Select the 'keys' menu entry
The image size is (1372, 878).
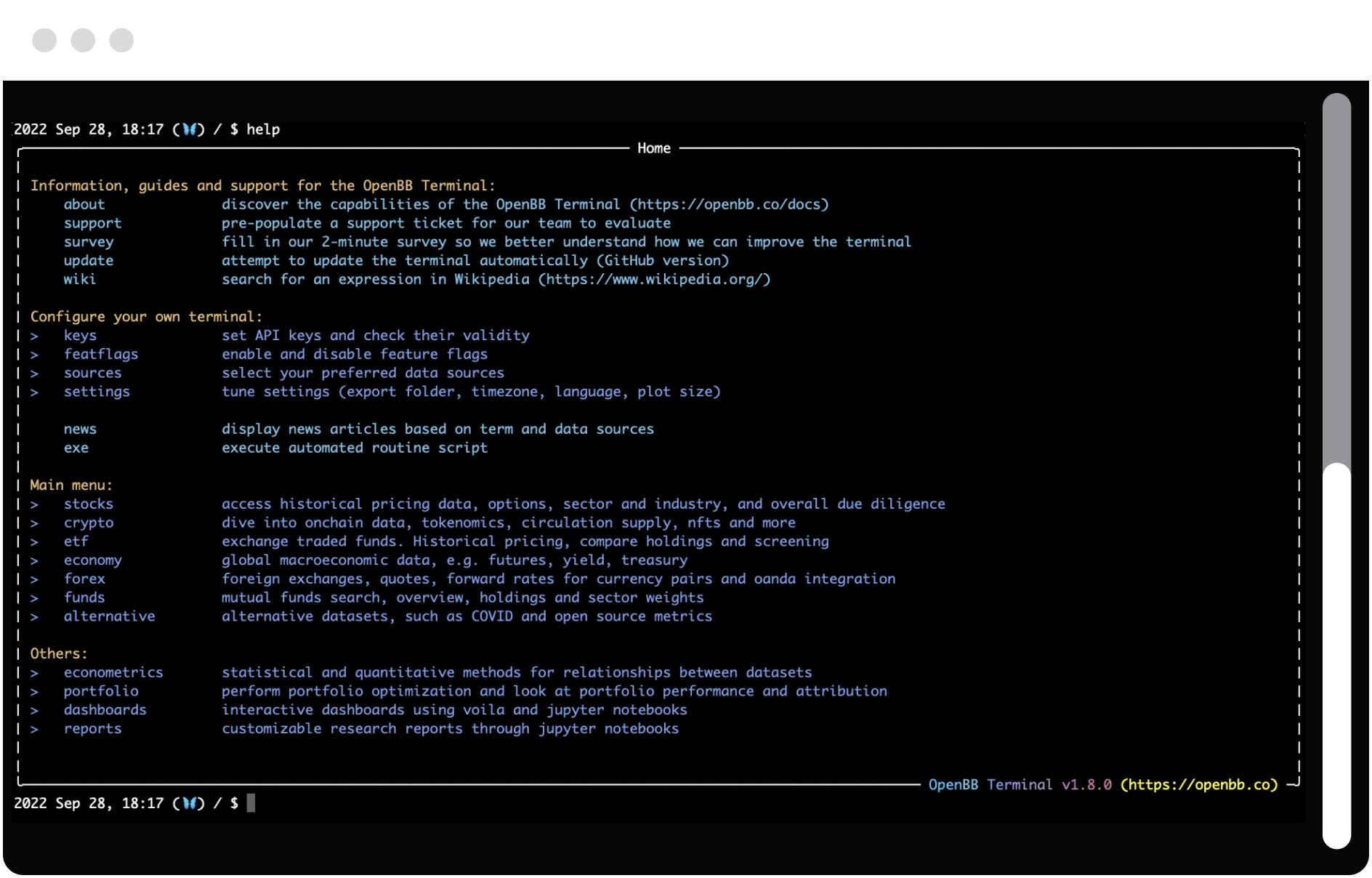[80, 336]
